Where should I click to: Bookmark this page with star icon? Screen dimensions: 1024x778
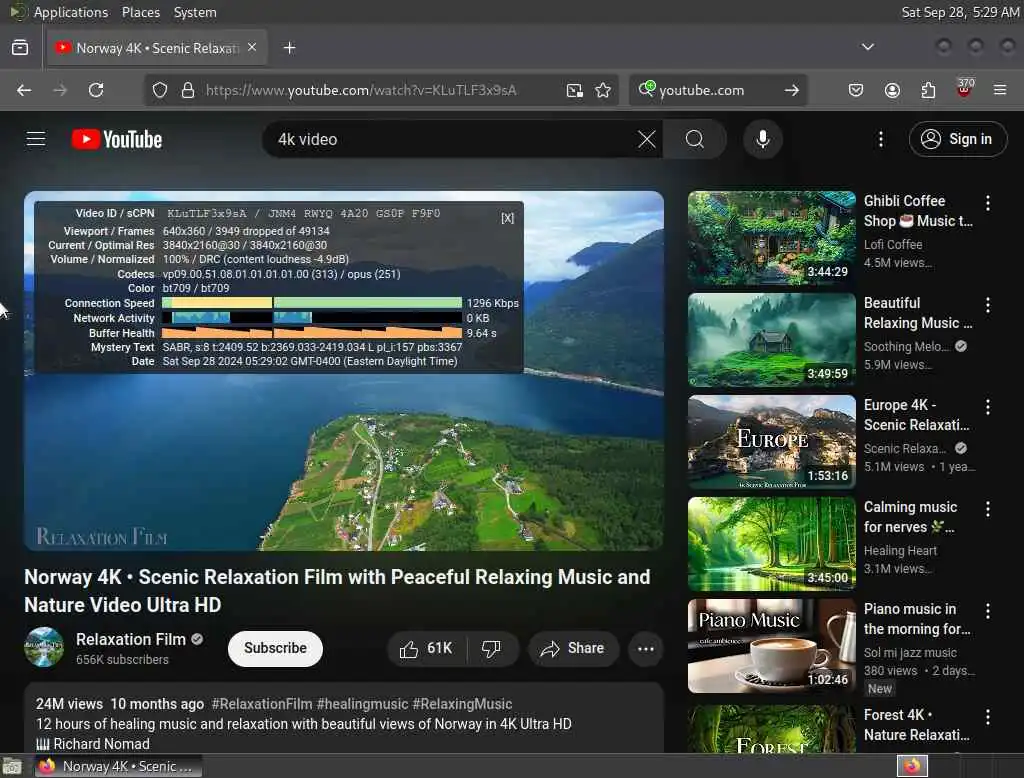(603, 90)
